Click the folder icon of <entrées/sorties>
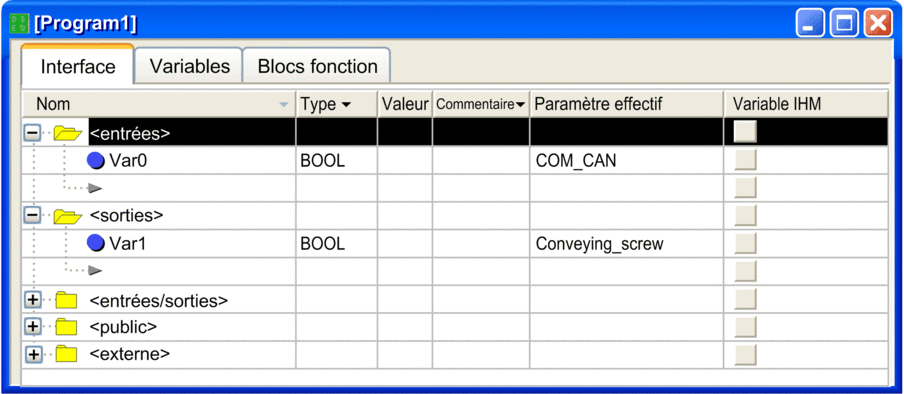This screenshot has width=904, height=394. click(x=66, y=300)
